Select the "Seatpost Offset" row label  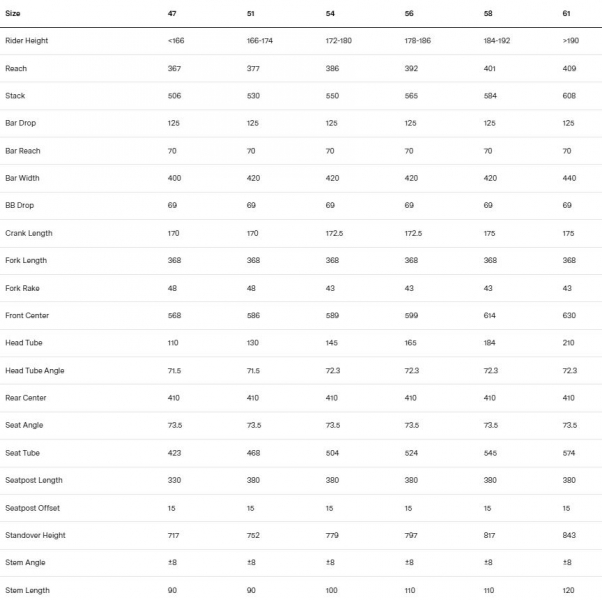[x=33, y=508]
